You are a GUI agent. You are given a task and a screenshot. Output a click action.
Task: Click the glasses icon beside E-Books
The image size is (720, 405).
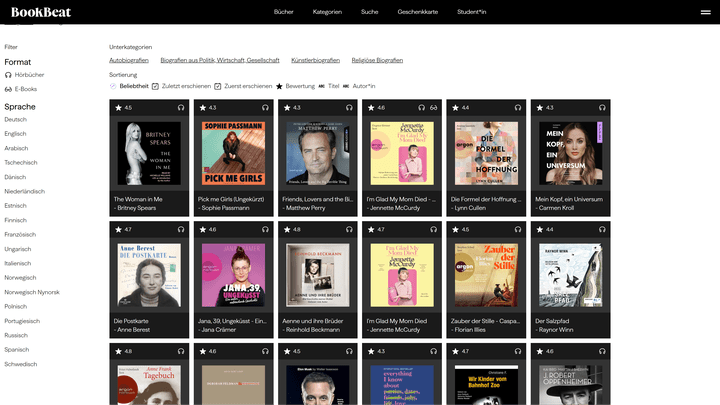[8, 89]
